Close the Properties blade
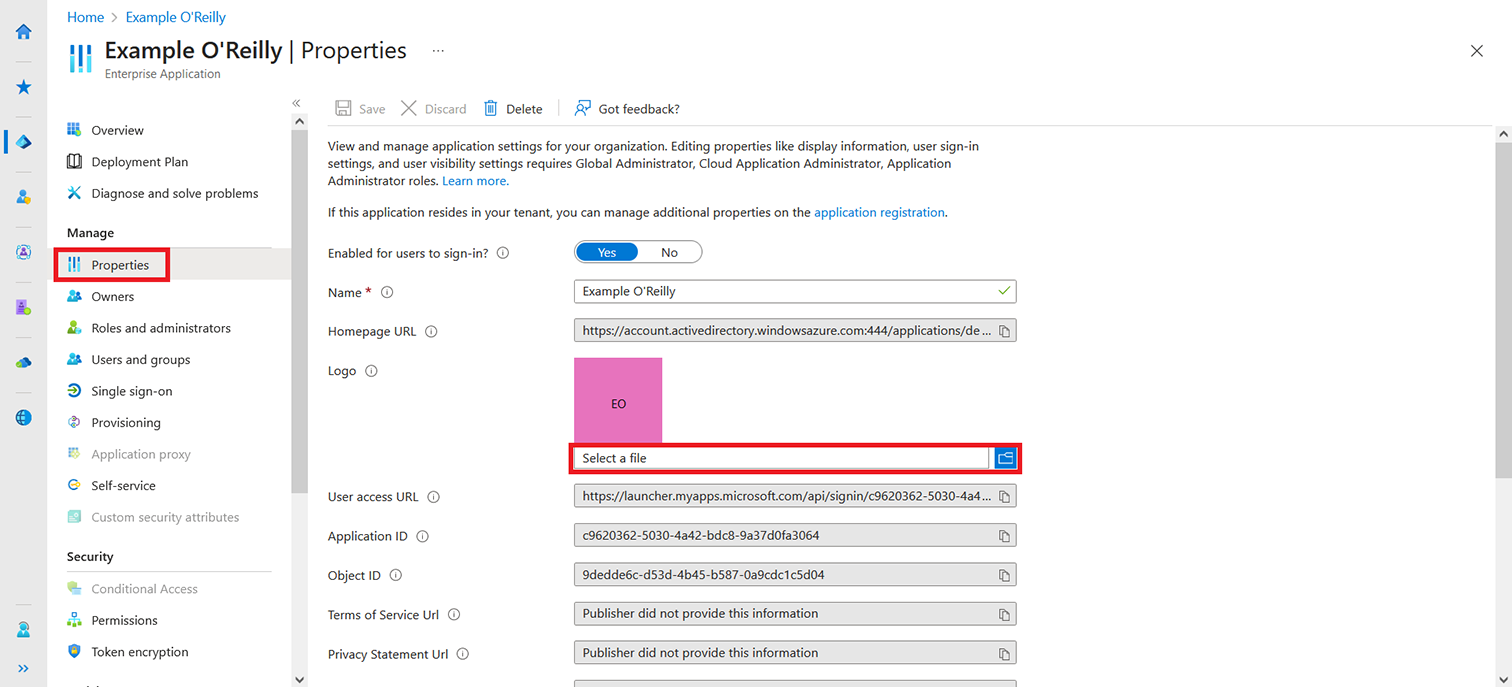1512x687 pixels. pyautogui.click(x=1476, y=51)
